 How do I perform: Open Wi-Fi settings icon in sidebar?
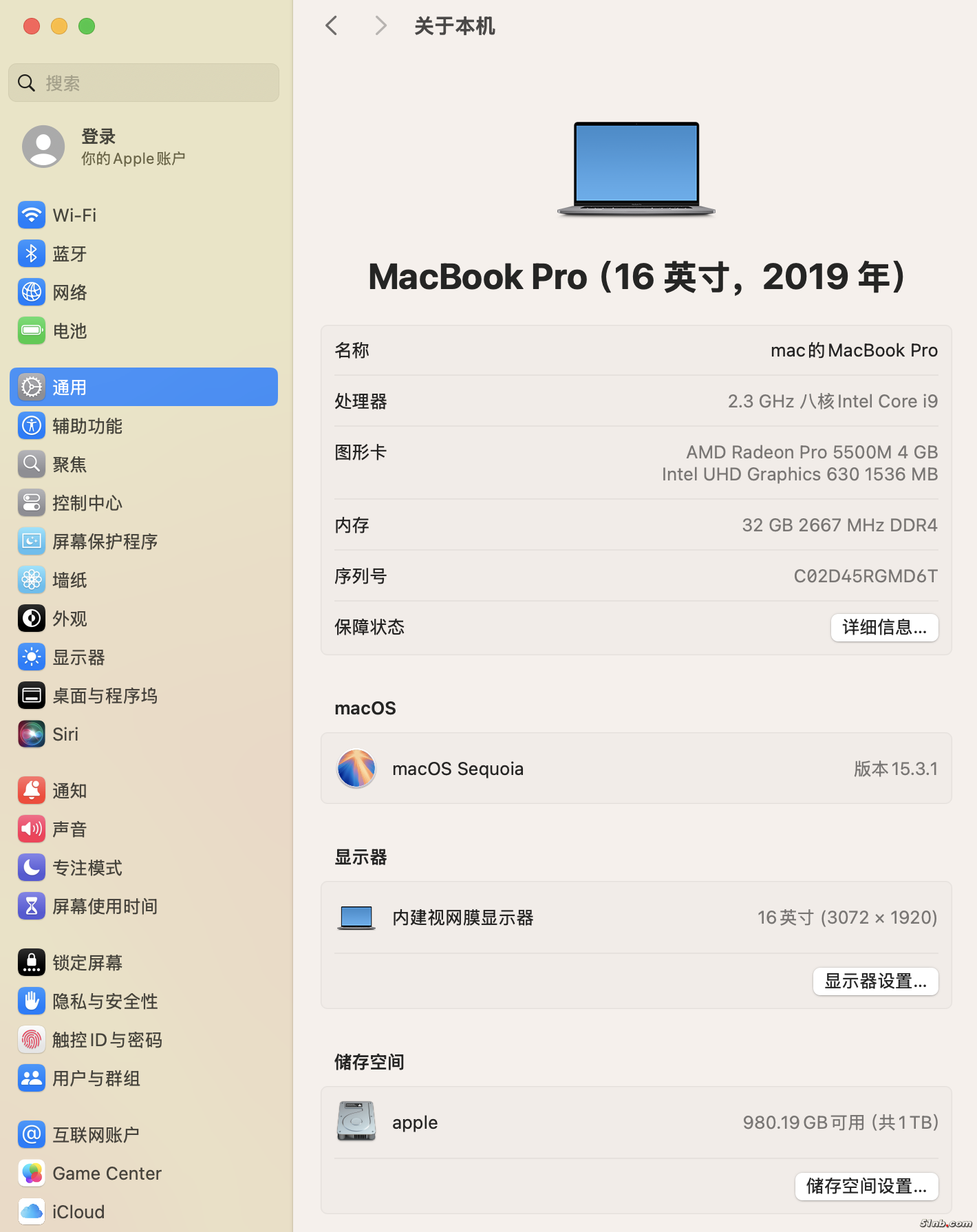(x=32, y=215)
